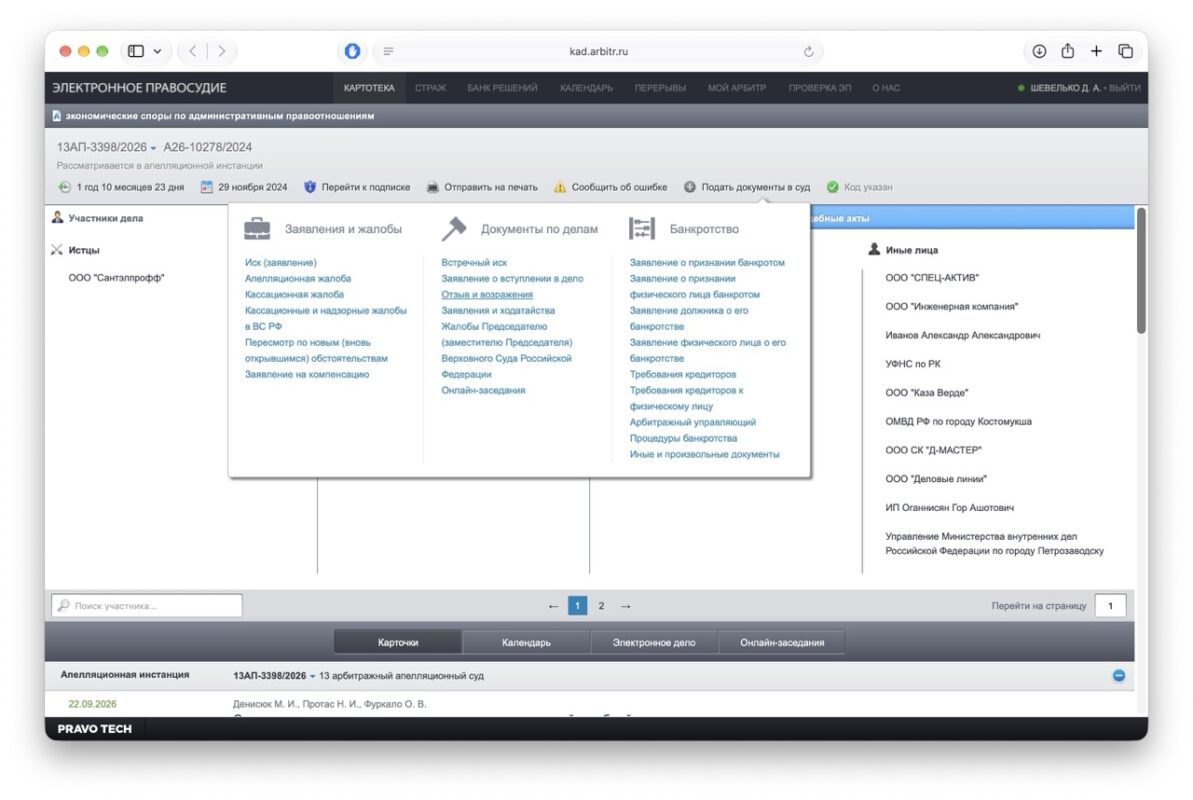Click the vertical scrollbar on page right
1193x800 pixels.
tap(1141, 270)
